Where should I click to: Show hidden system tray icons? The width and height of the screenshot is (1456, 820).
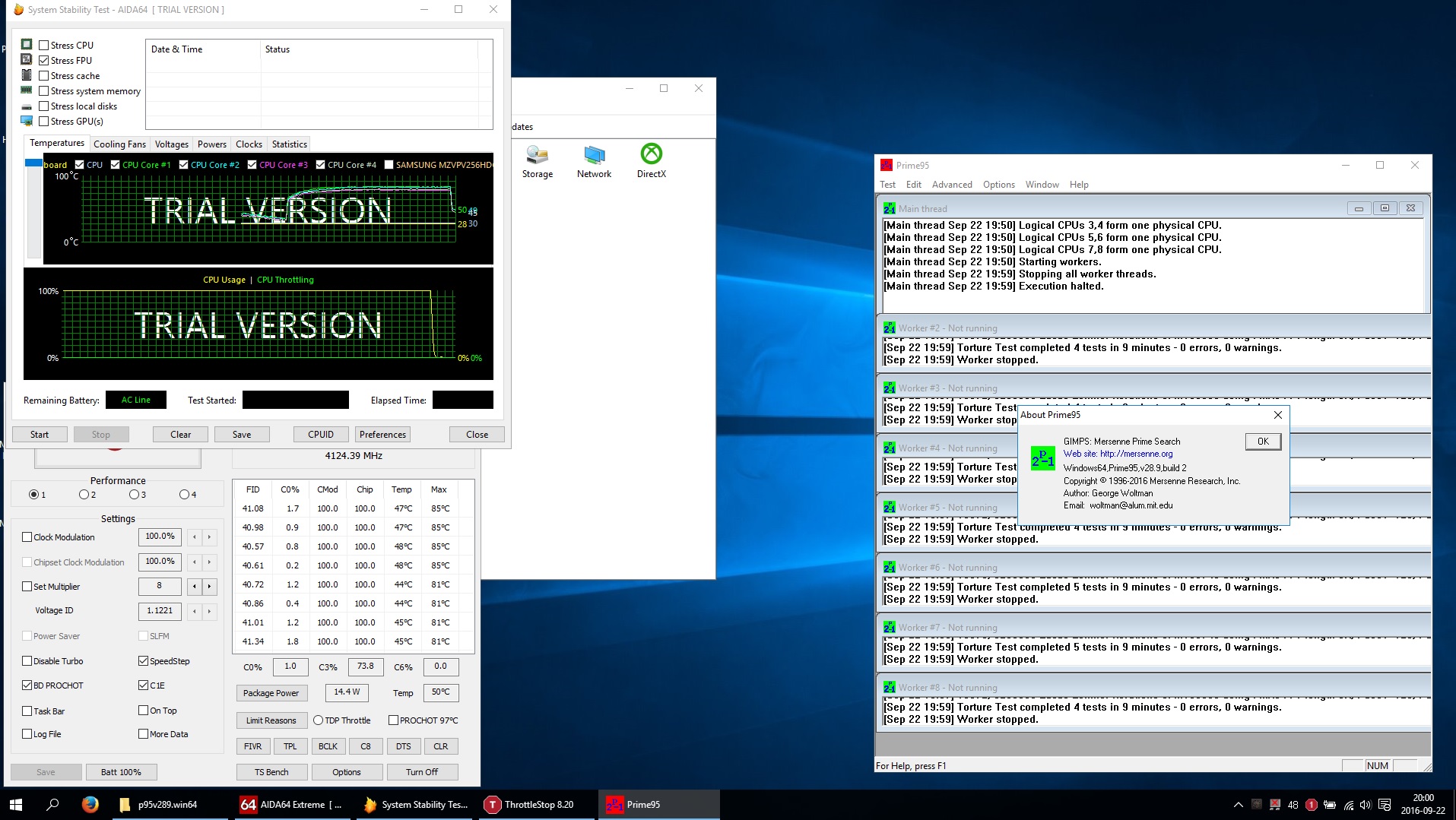[x=1238, y=805]
